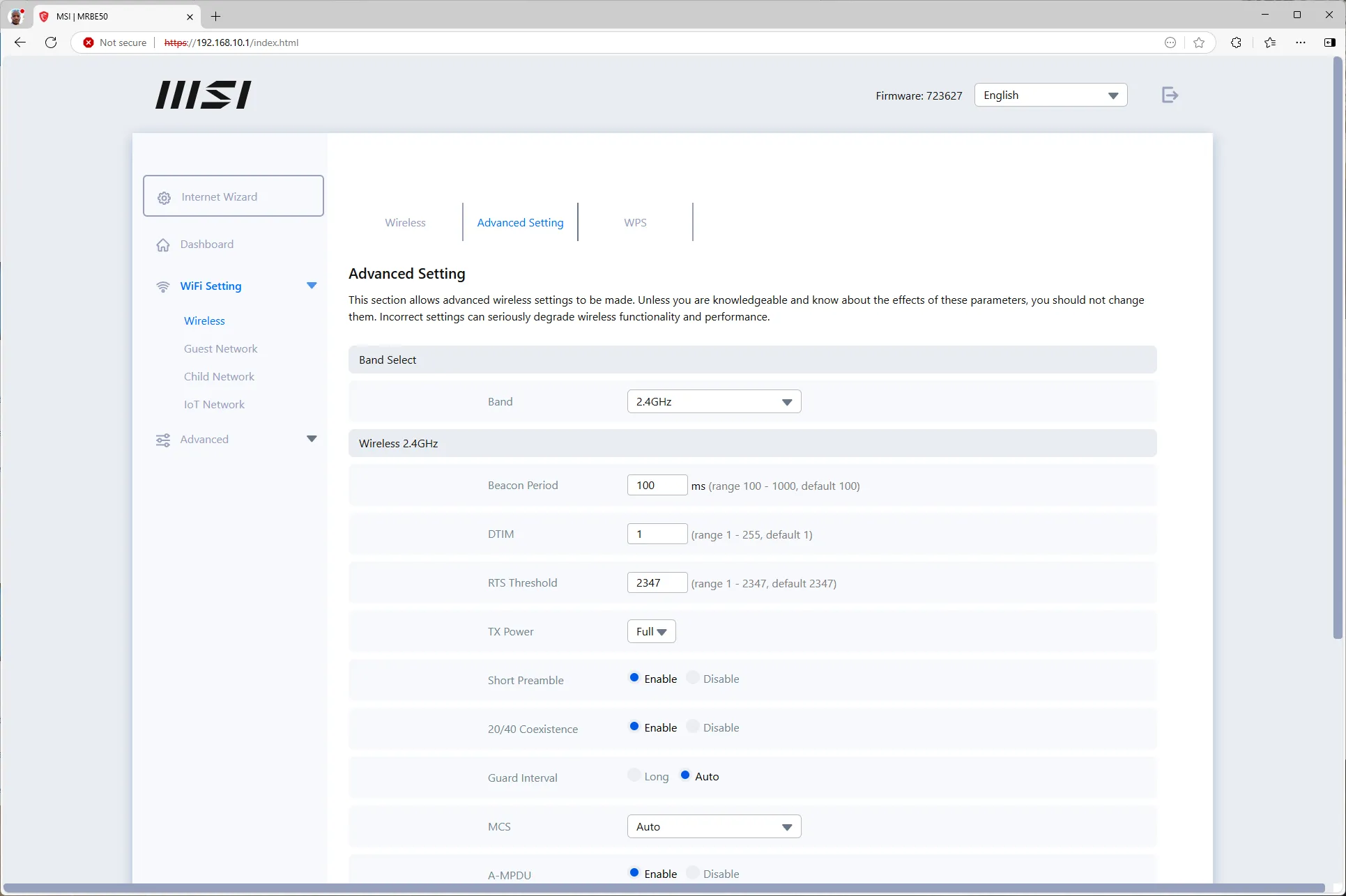The width and height of the screenshot is (1346, 896).
Task: Click the Beacon Period input field
Action: (657, 485)
